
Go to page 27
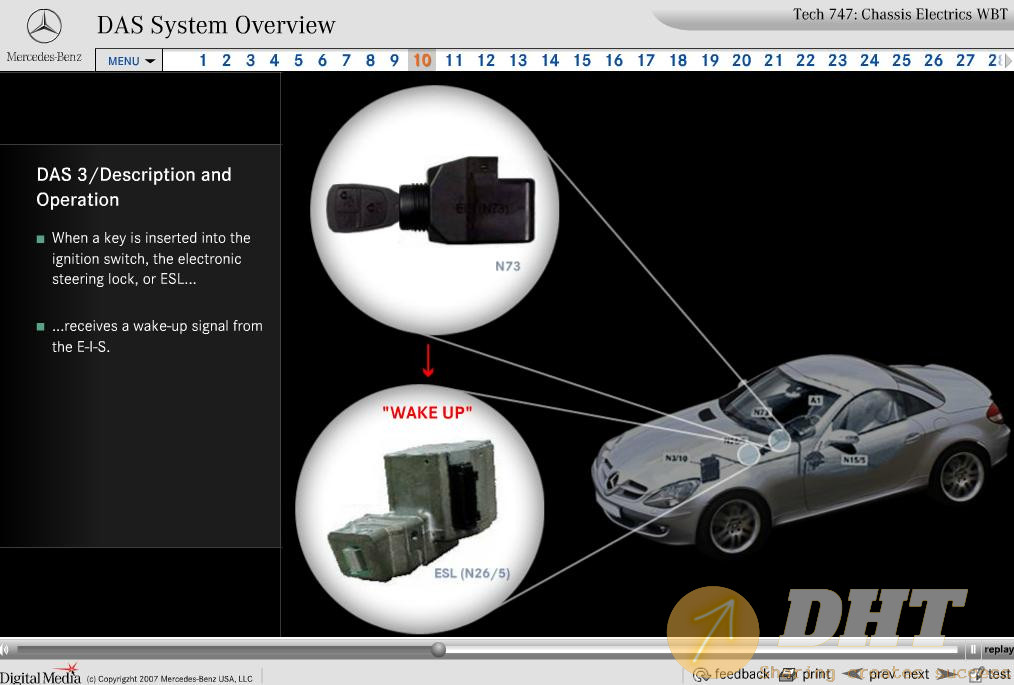click(965, 61)
